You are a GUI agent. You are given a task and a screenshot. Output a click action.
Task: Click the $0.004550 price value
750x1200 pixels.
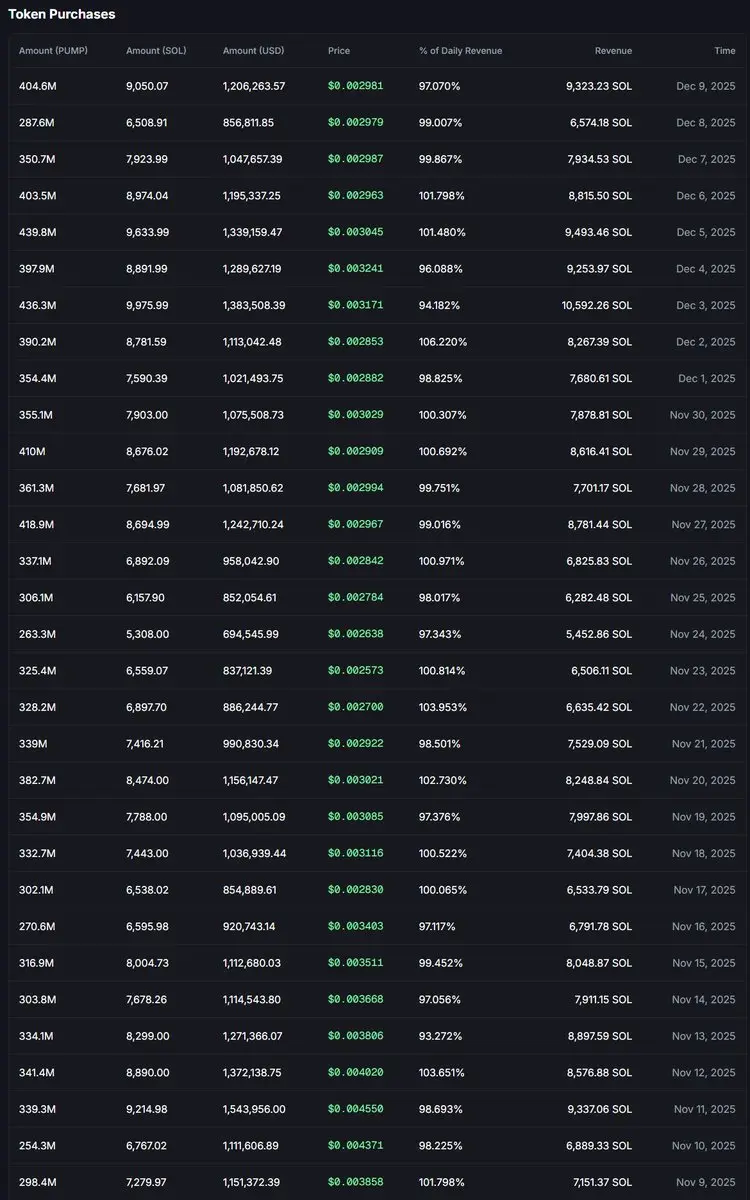(355, 1109)
